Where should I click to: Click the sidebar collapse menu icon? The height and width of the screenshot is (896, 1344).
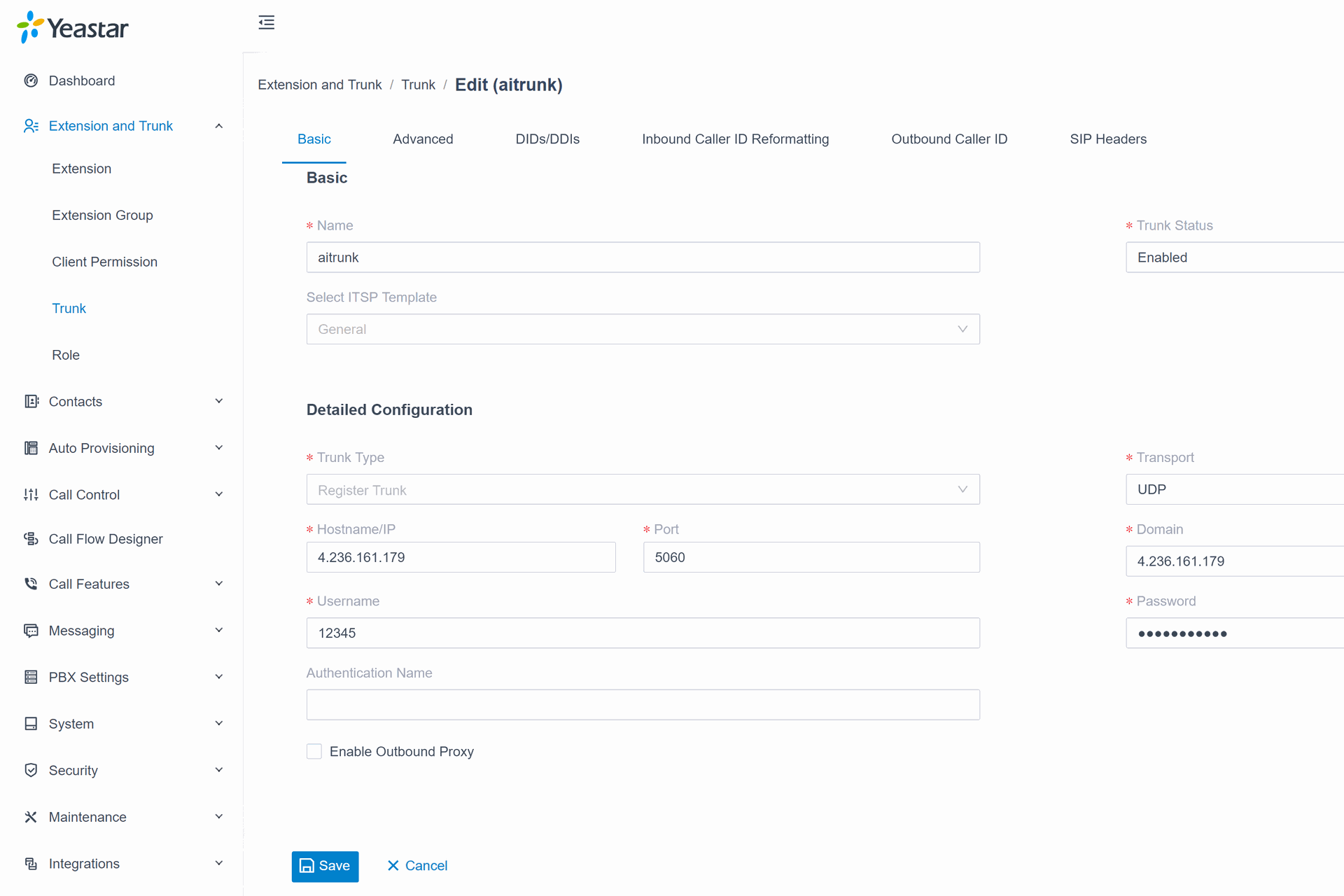pos(266,22)
